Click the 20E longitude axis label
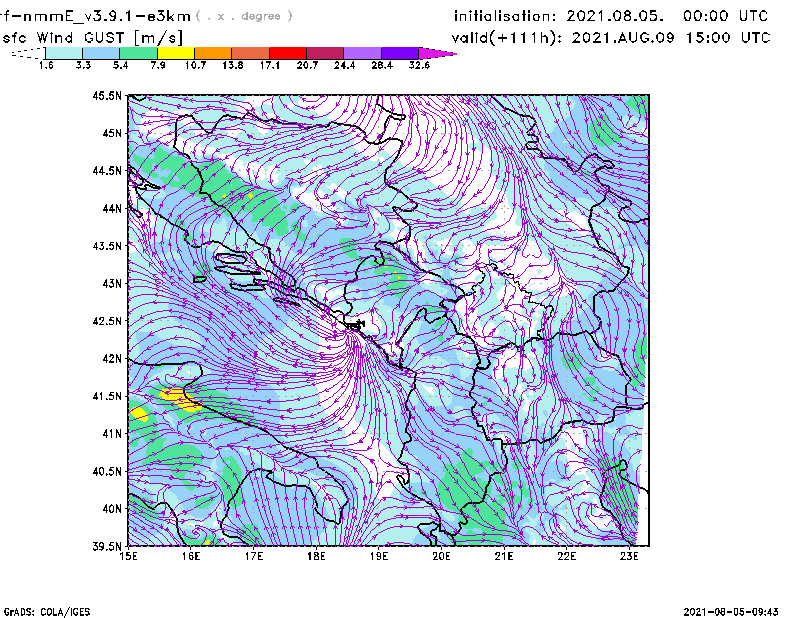The width and height of the screenshot is (800, 618). (x=441, y=556)
